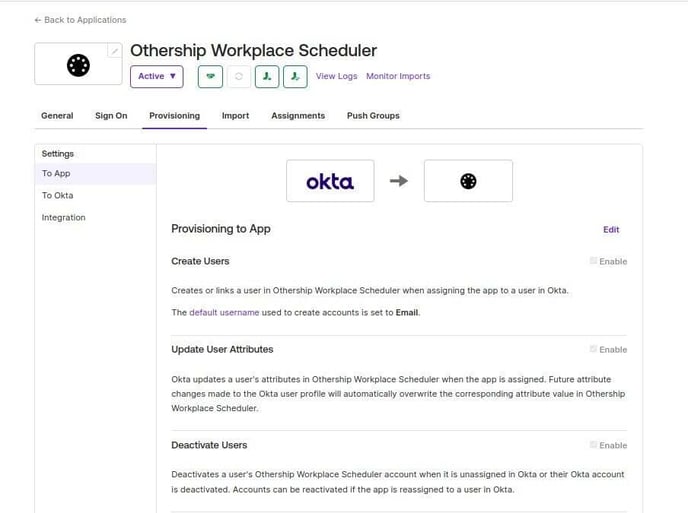Click the Deactivate Users heading

[x=209, y=445]
